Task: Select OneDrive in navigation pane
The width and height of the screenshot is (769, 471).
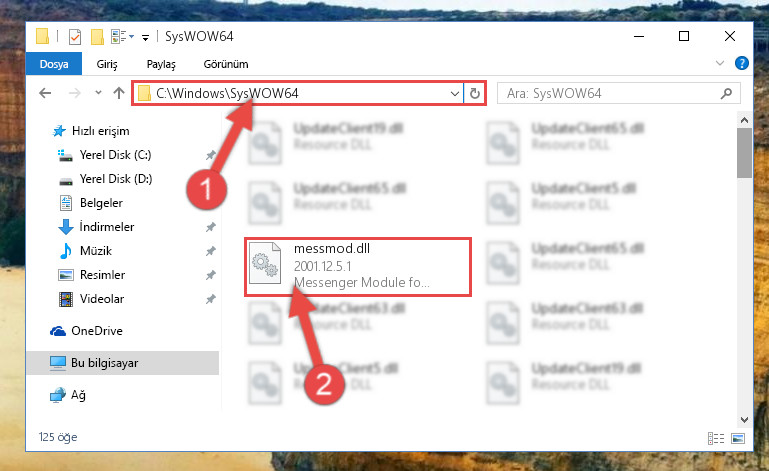Action: pyautogui.click(x=97, y=331)
